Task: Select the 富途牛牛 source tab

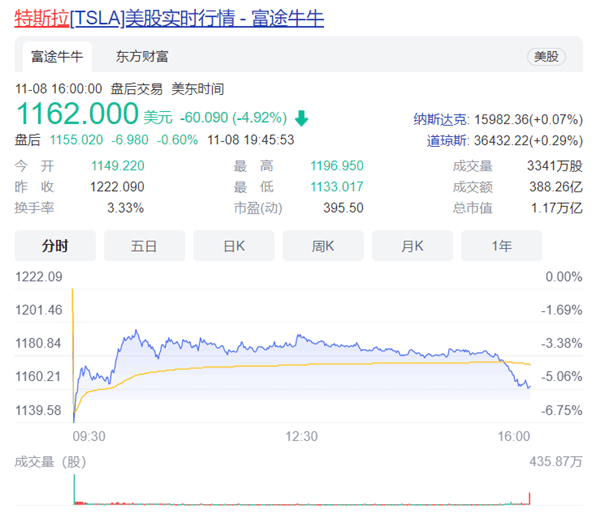Action: 57,57
